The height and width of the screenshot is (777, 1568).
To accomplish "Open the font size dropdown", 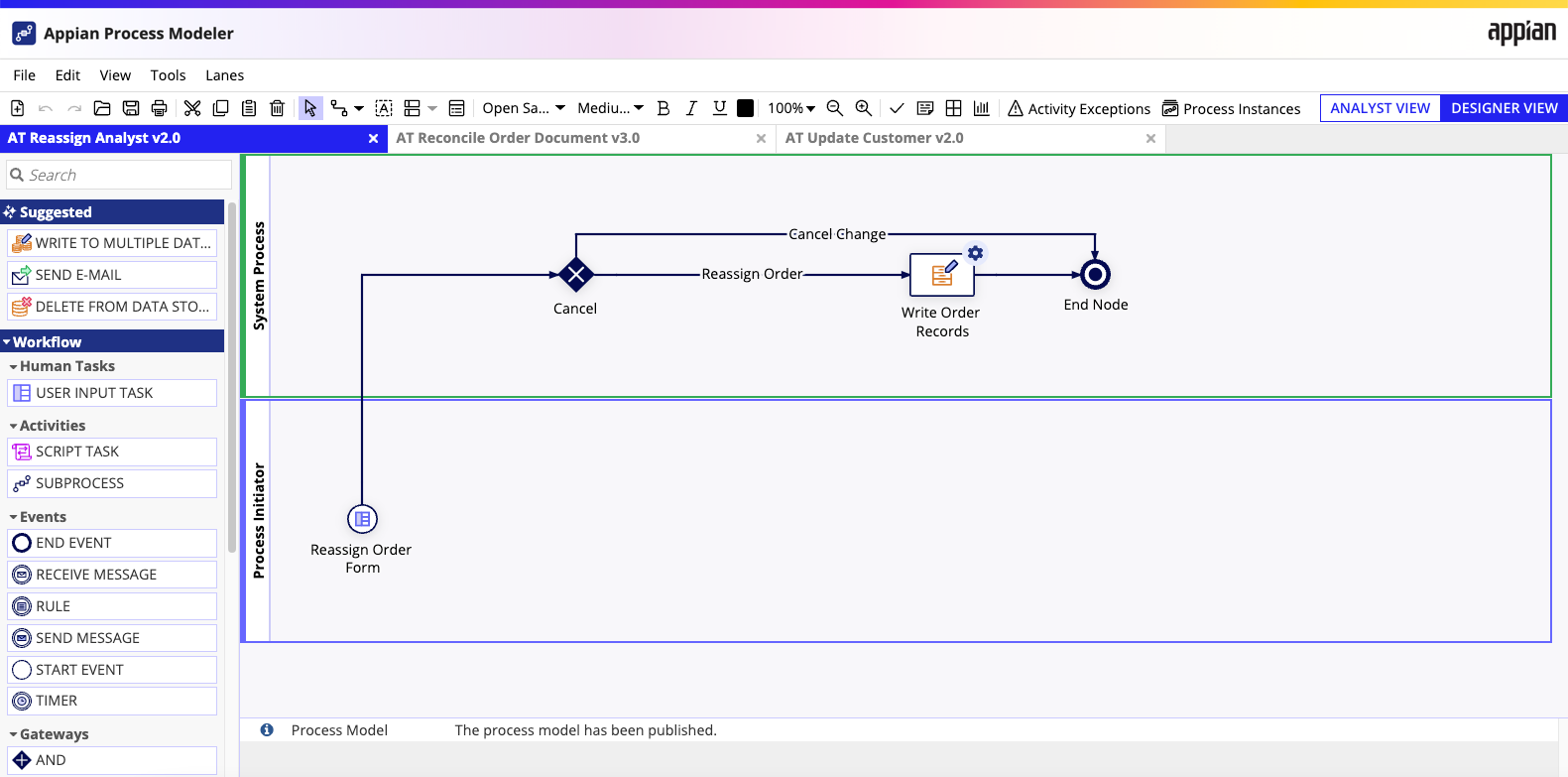I will [610, 108].
